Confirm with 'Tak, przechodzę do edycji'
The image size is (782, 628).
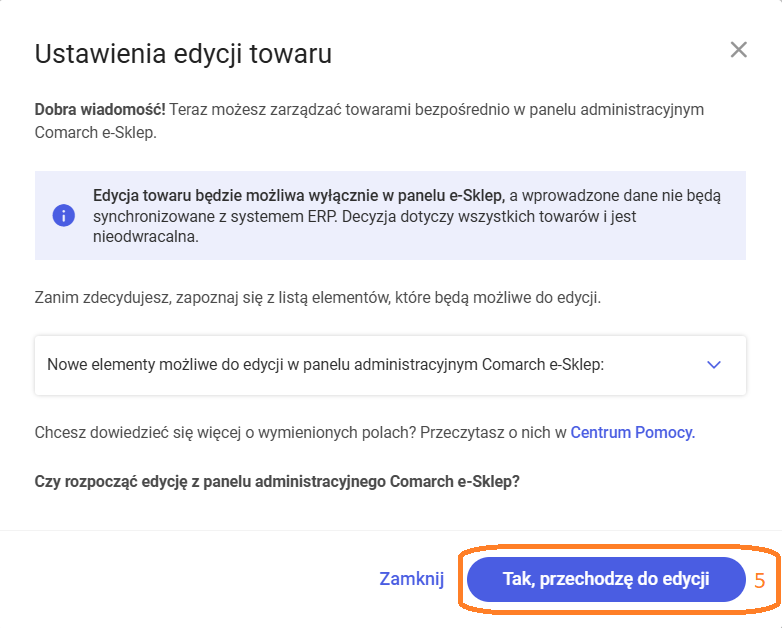[606, 579]
